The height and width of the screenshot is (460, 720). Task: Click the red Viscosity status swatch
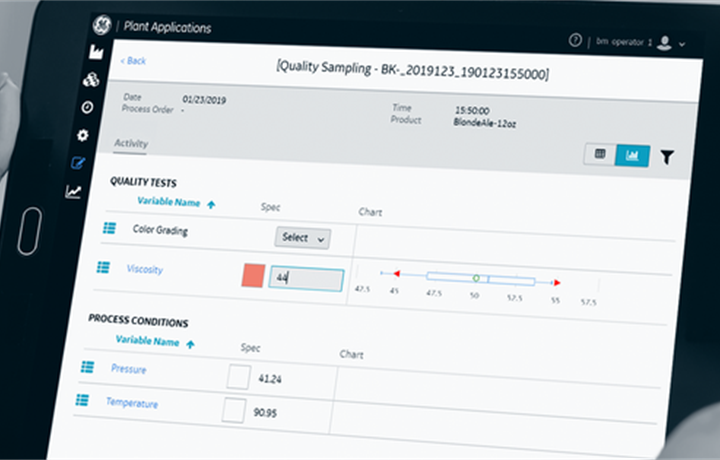[253, 275]
